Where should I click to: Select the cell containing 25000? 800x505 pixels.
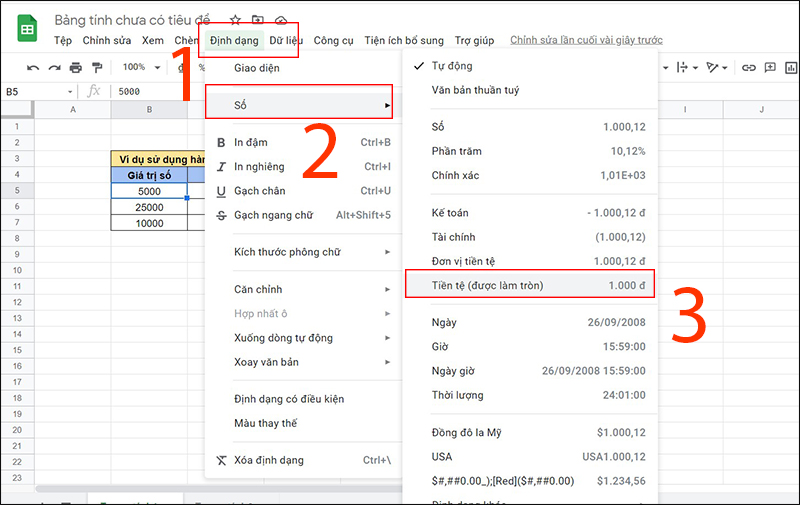pos(149,207)
